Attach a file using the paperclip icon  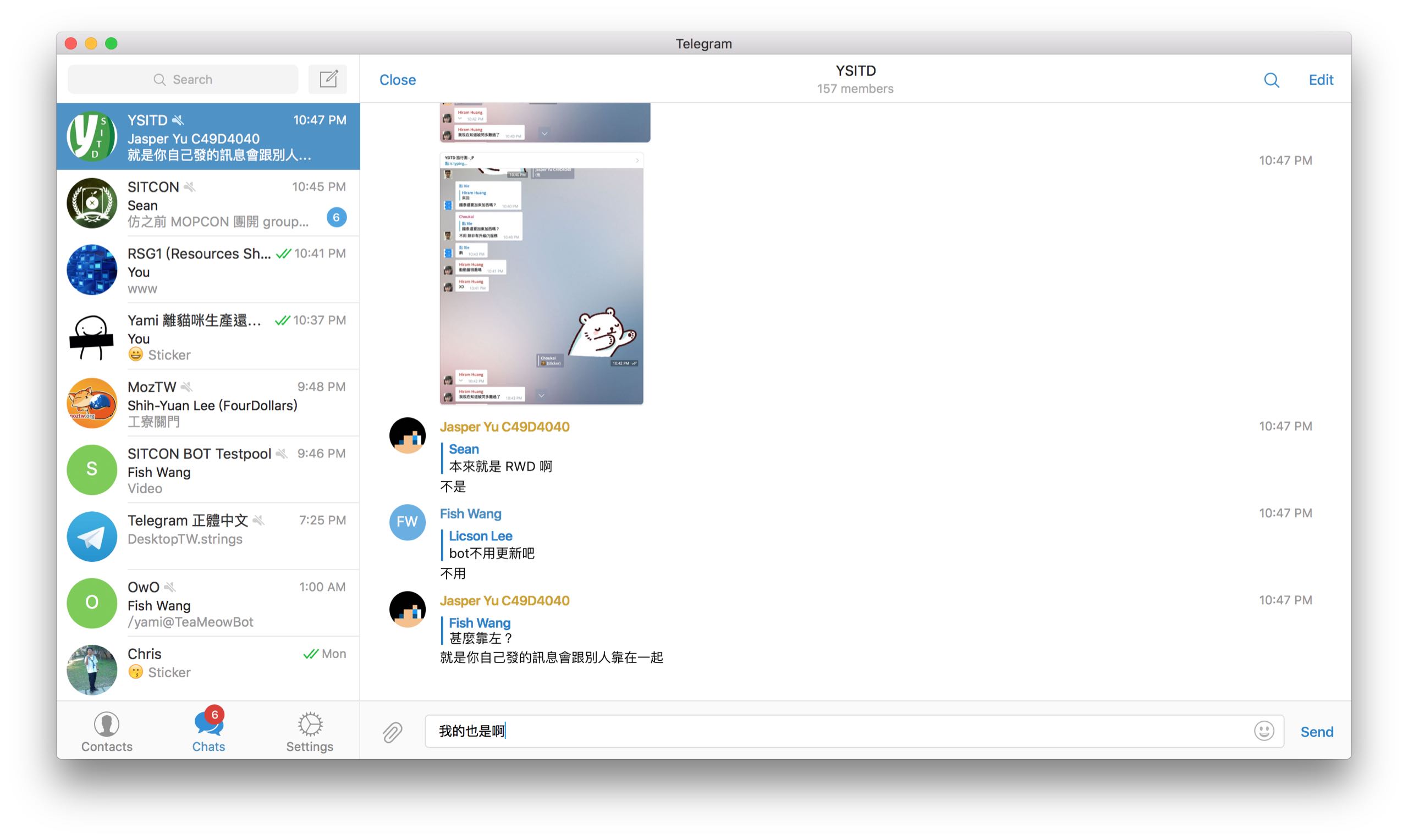point(392,731)
